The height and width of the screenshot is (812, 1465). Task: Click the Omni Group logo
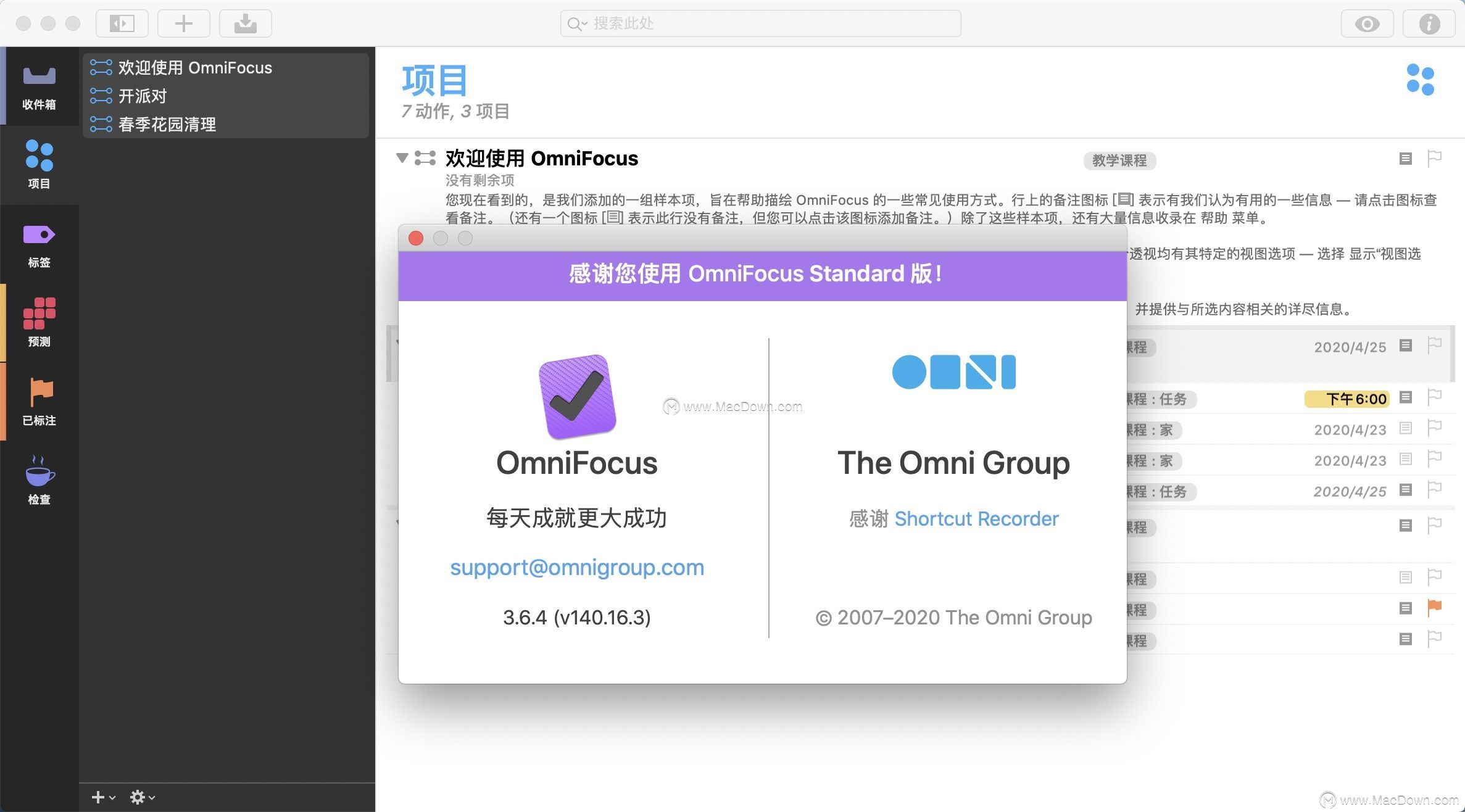(954, 372)
